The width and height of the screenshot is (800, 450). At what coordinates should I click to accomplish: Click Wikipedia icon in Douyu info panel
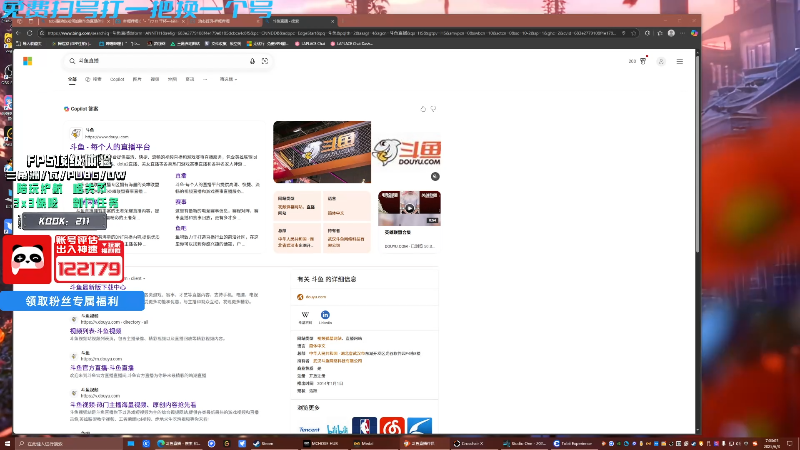click(305, 316)
